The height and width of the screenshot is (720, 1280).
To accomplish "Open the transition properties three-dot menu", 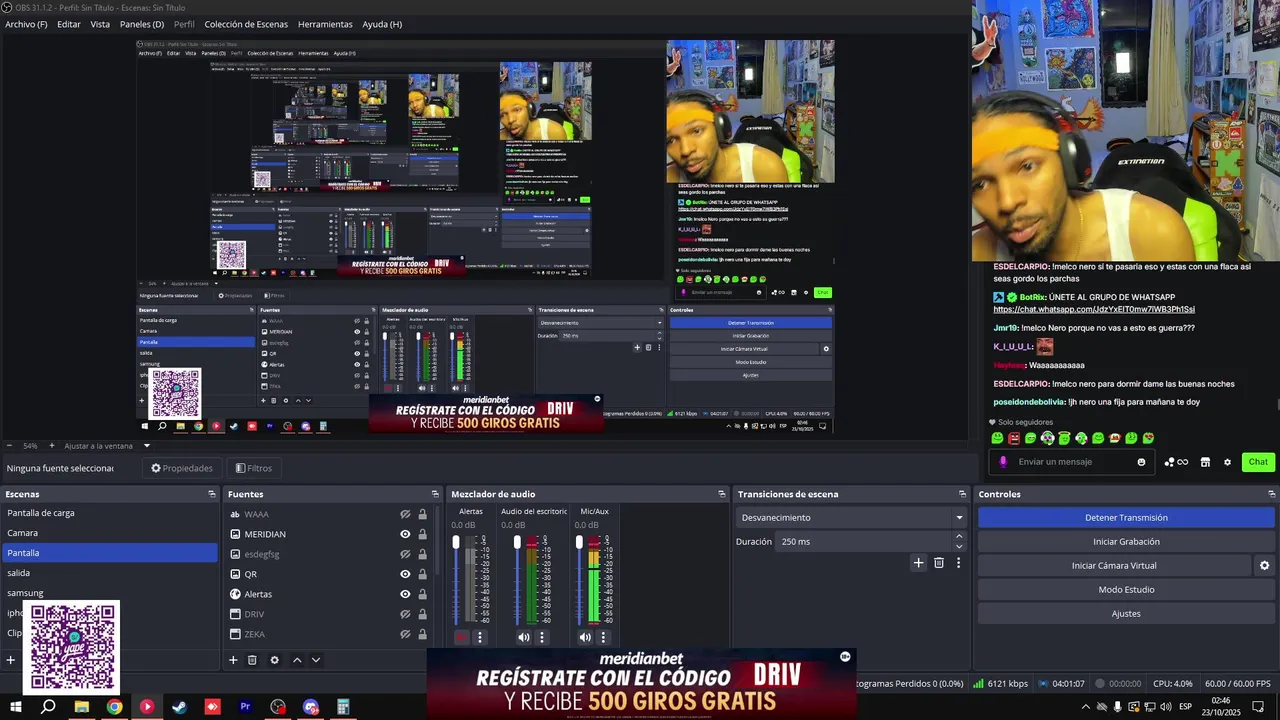I will [958, 563].
